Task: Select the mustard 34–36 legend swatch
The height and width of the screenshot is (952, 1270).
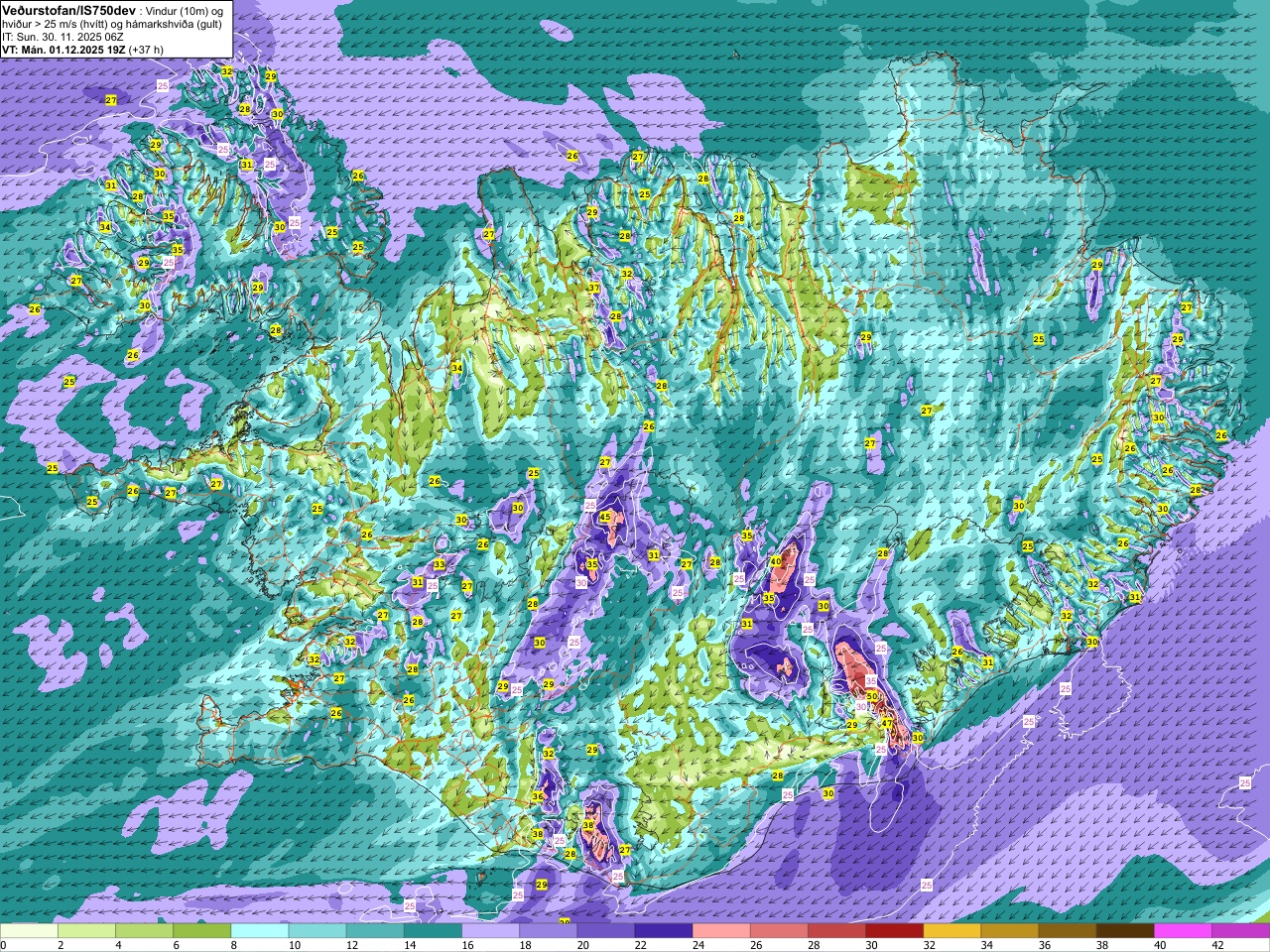Action: 1010,931
